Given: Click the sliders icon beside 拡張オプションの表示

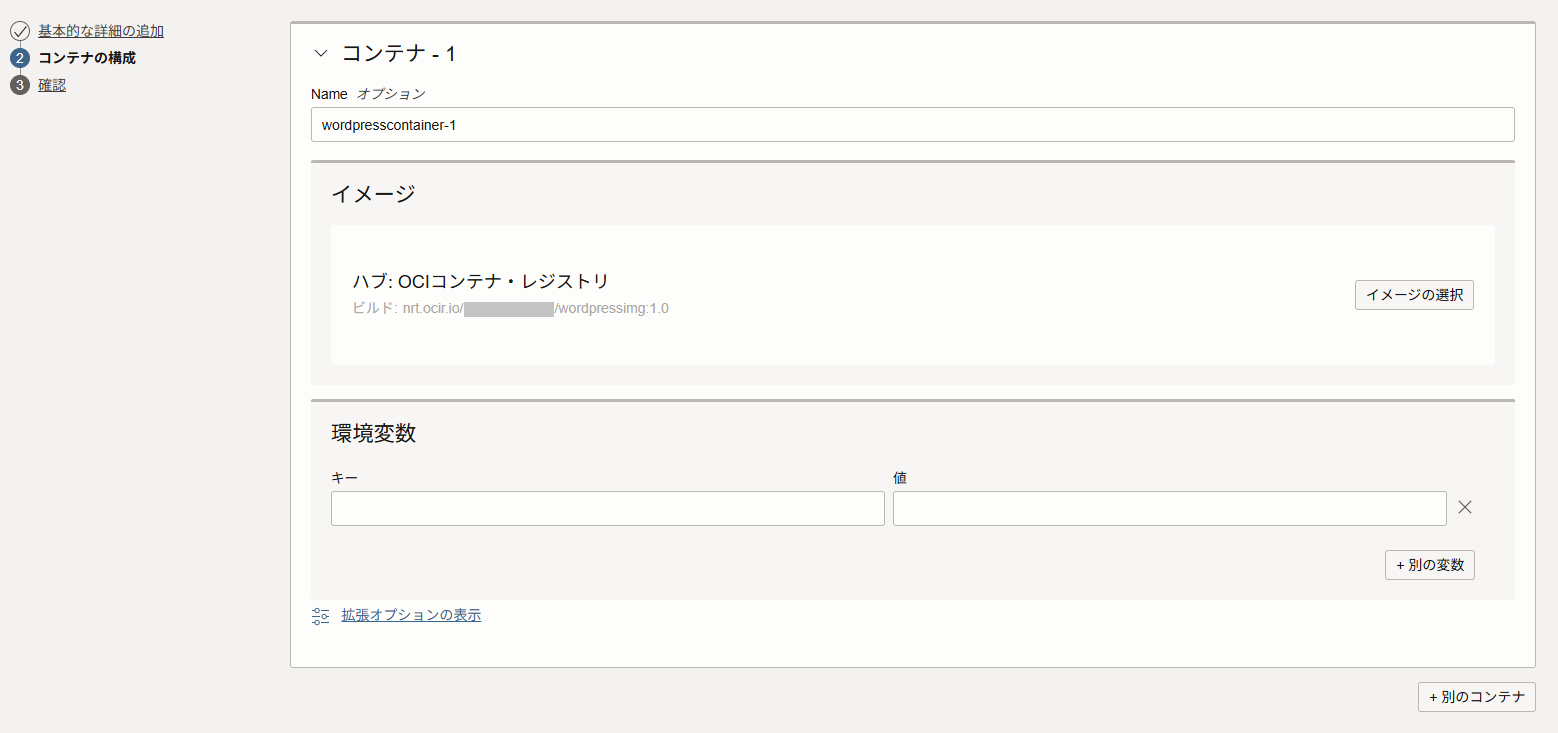Looking at the screenshot, I should pyautogui.click(x=321, y=616).
